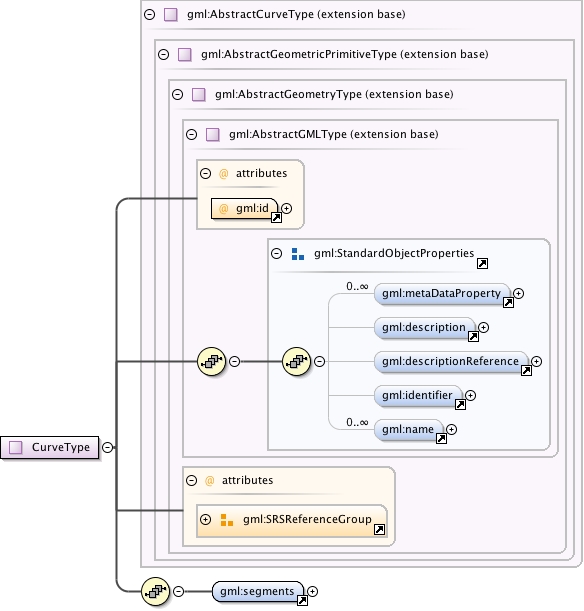Click the gml:AbstractGMLType type icon
This screenshot has height=611, width=584.
[x=213, y=134]
